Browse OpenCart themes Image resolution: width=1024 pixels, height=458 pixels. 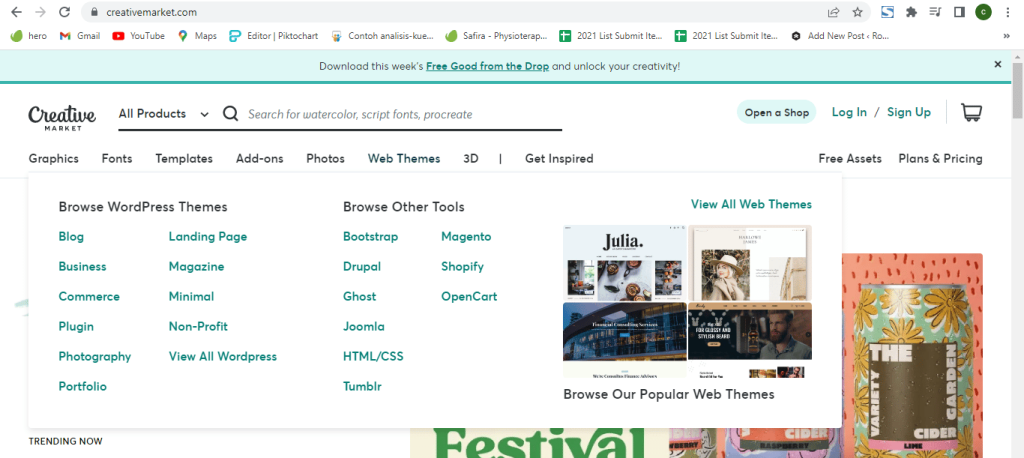pyautogui.click(x=469, y=297)
